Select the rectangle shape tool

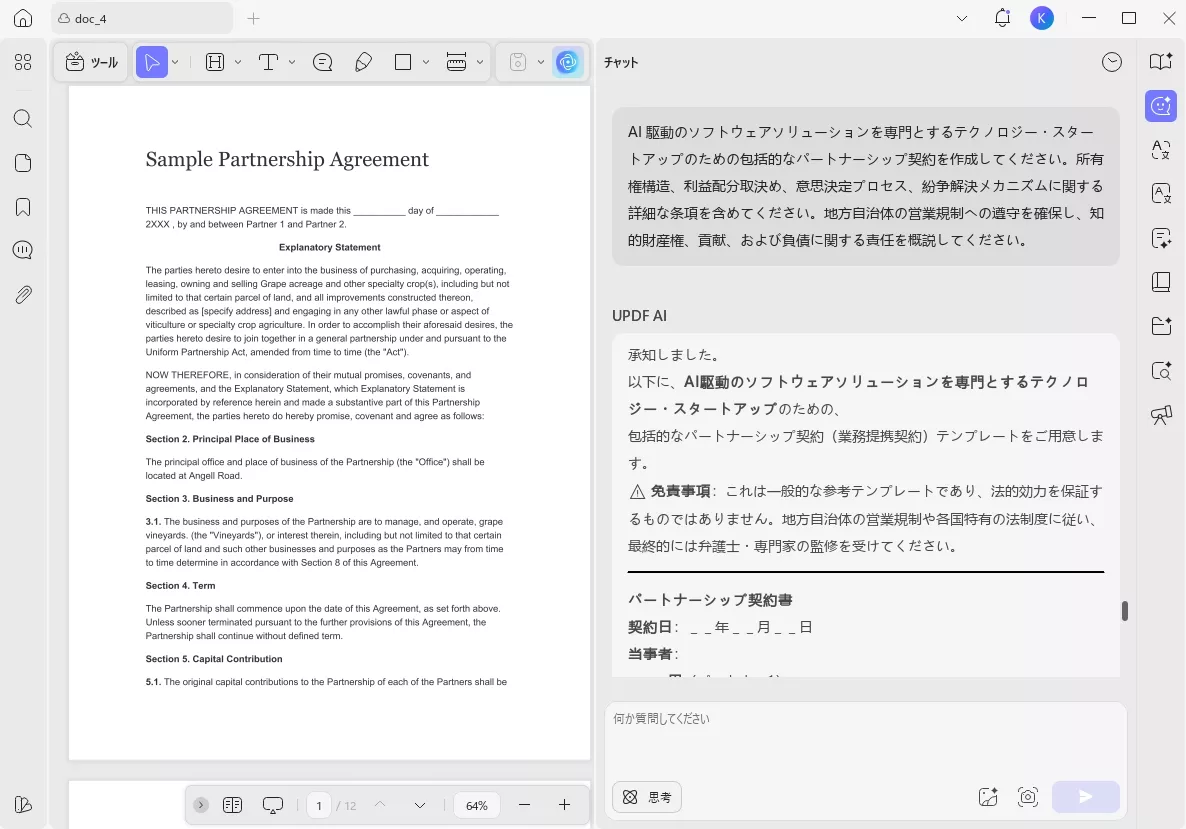pyautogui.click(x=403, y=62)
